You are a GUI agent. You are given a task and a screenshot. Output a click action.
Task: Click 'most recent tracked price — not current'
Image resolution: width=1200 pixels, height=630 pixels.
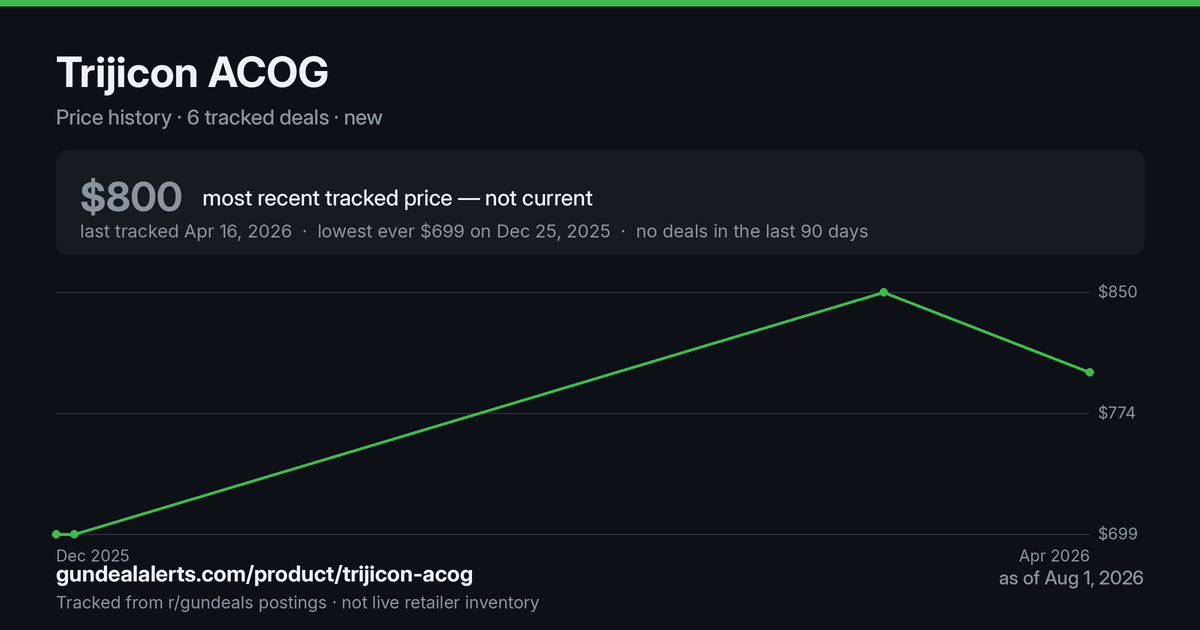tap(397, 198)
